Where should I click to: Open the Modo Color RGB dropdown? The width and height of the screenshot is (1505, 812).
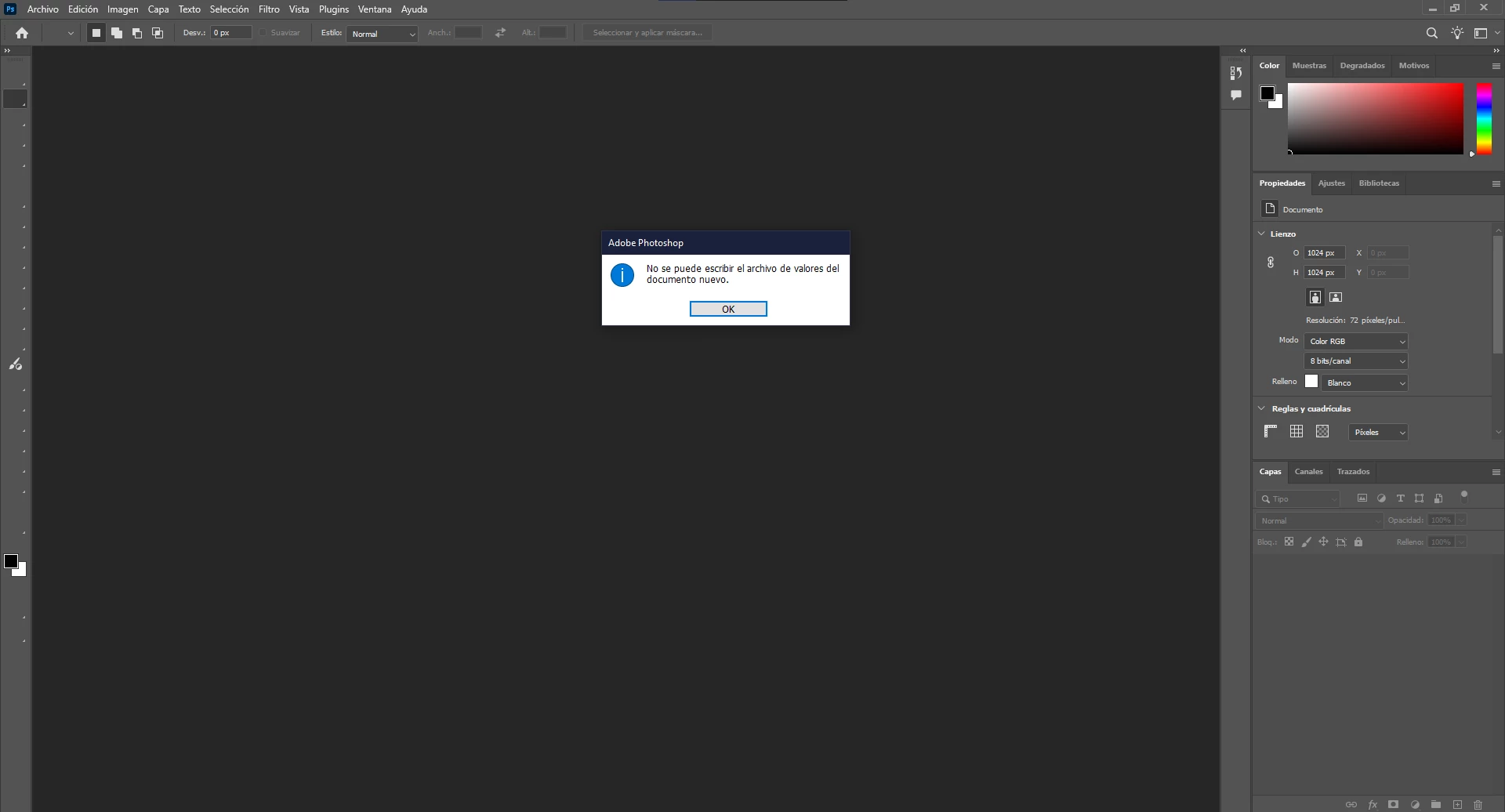click(1356, 341)
